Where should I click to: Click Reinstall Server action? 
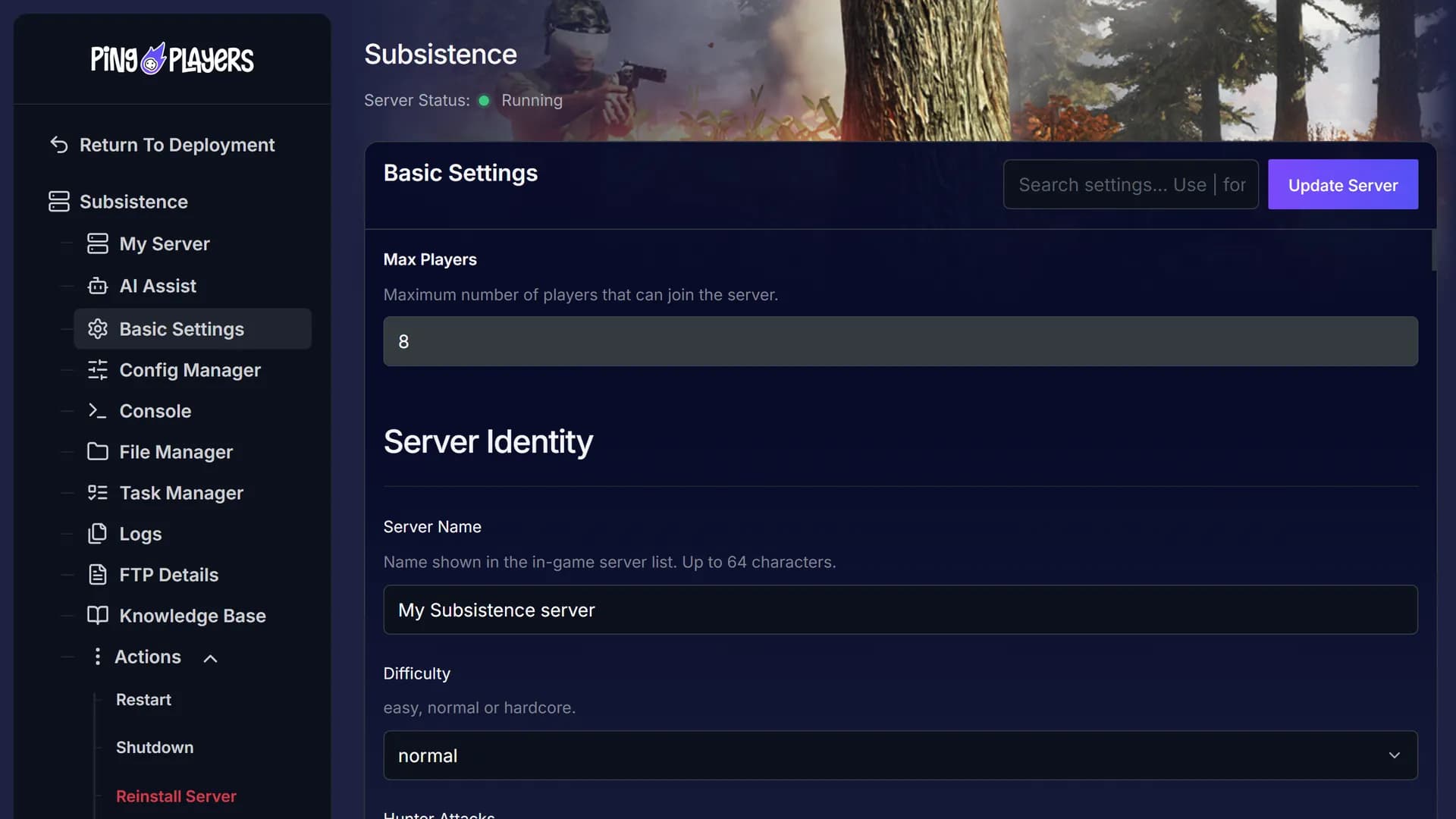point(176,795)
